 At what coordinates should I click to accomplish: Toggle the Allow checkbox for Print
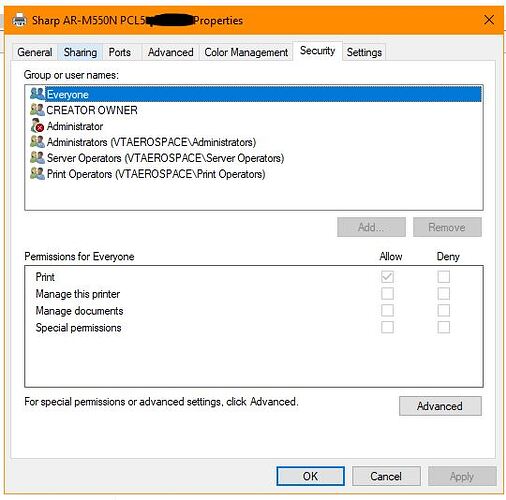[x=387, y=277]
